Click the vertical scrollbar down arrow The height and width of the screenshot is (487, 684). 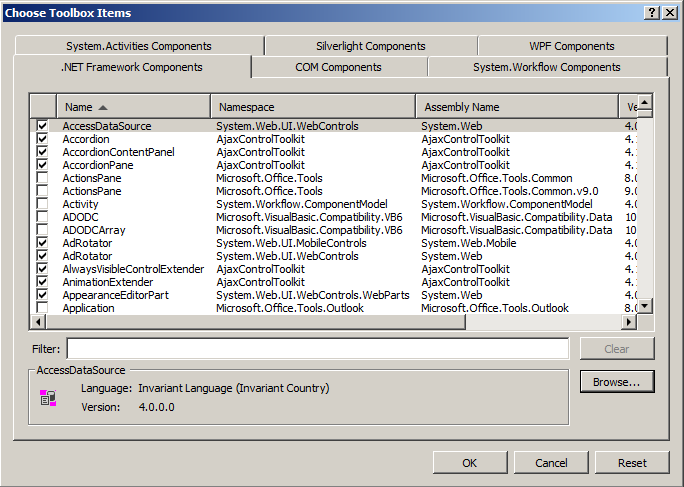[645, 305]
